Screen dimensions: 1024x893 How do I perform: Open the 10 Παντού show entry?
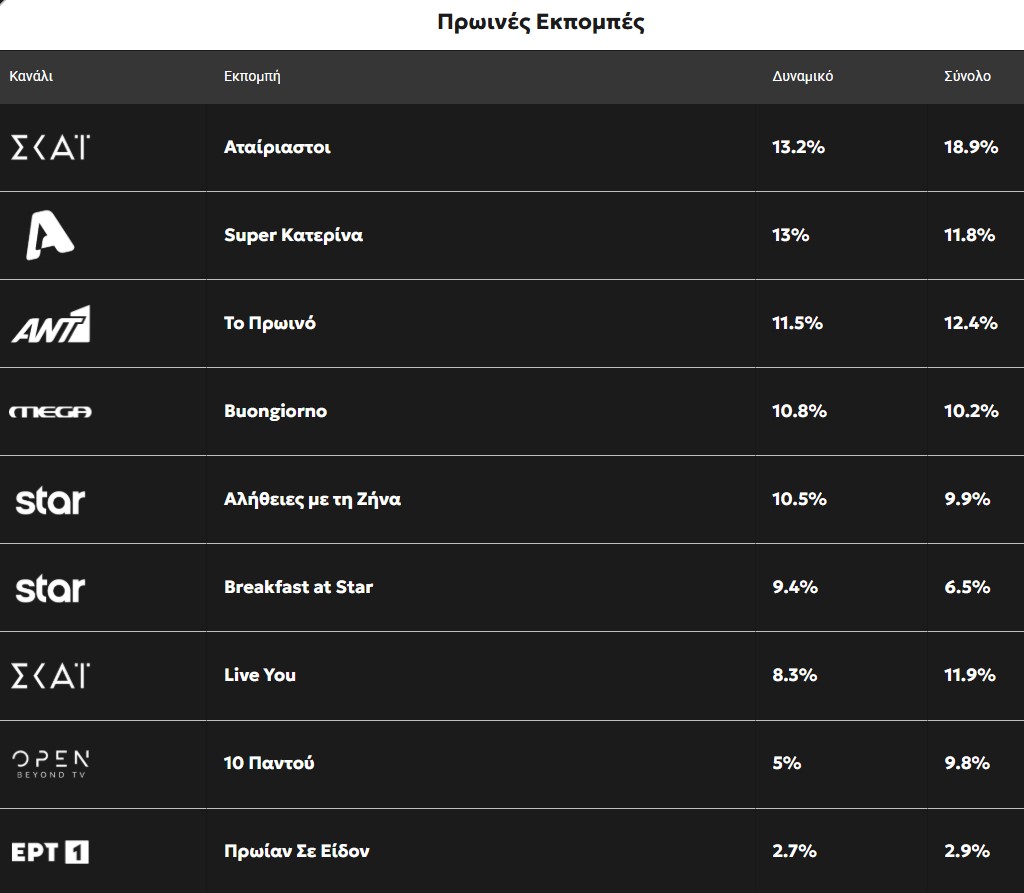269,764
